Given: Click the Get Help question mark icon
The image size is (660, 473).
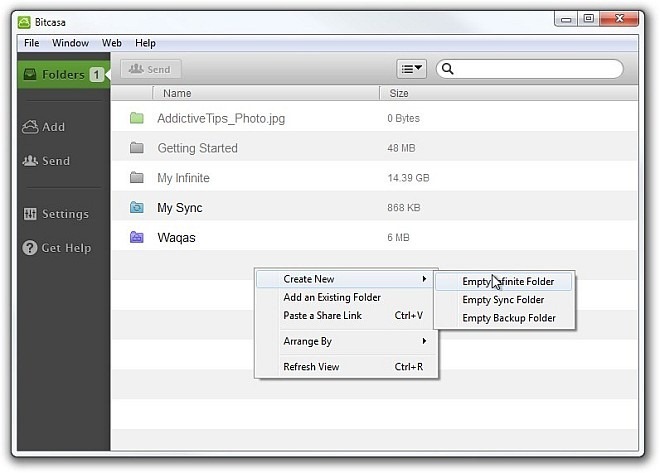Looking at the screenshot, I should point(29,247).
